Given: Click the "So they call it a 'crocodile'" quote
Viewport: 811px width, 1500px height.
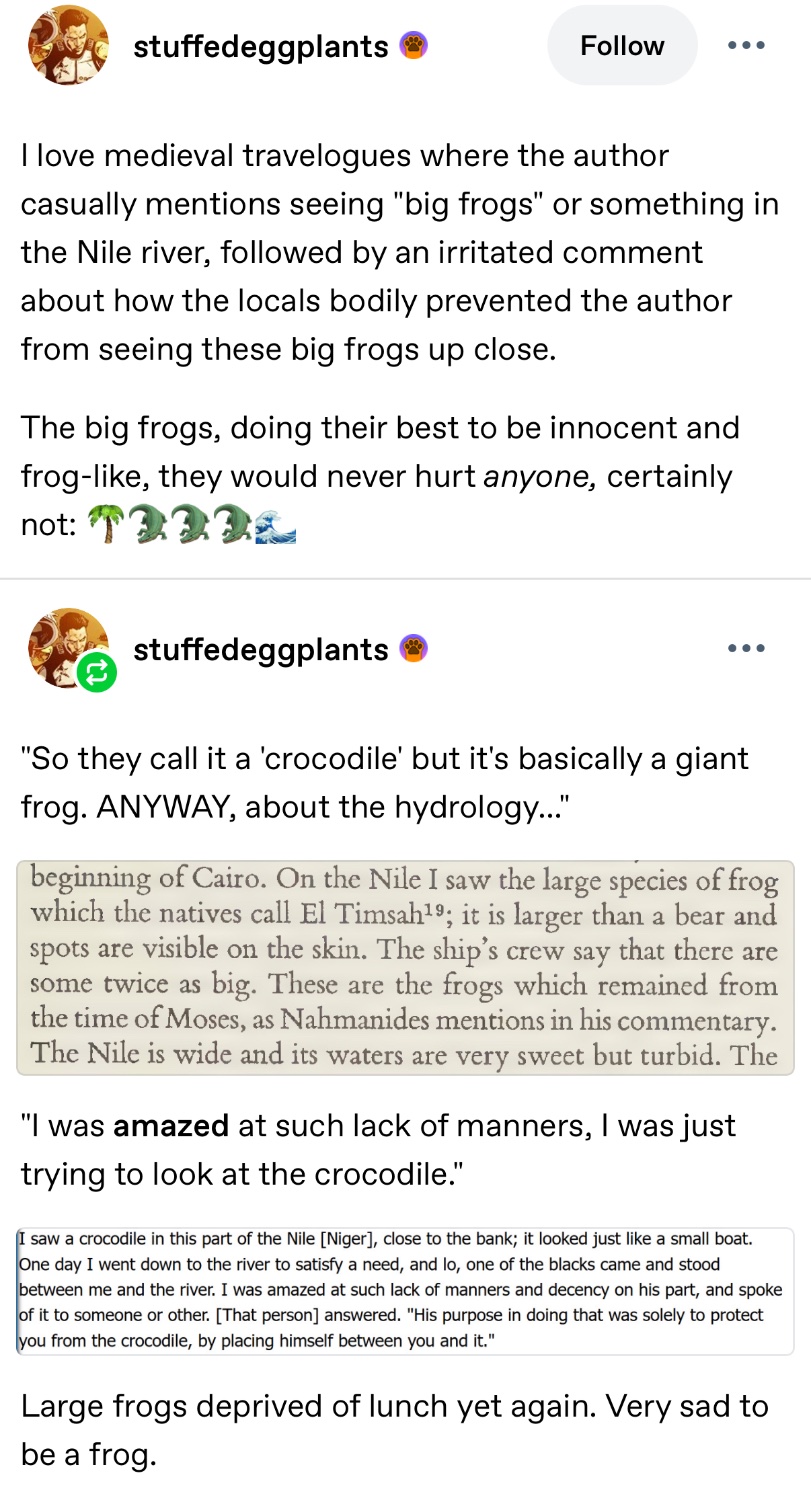Looking at the screenshot, I should 385,782.
